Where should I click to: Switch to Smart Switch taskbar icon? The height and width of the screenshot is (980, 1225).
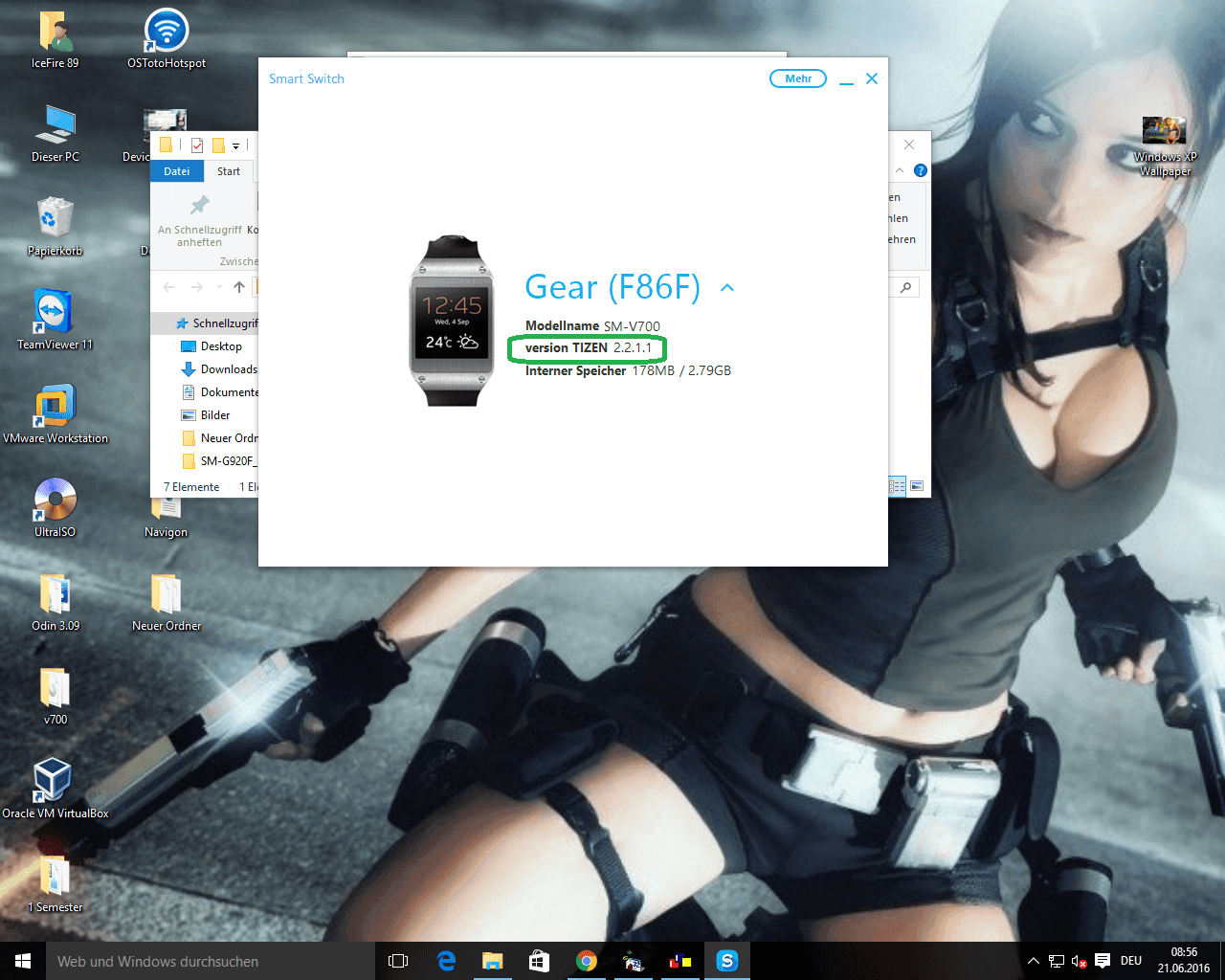[727, 961]
